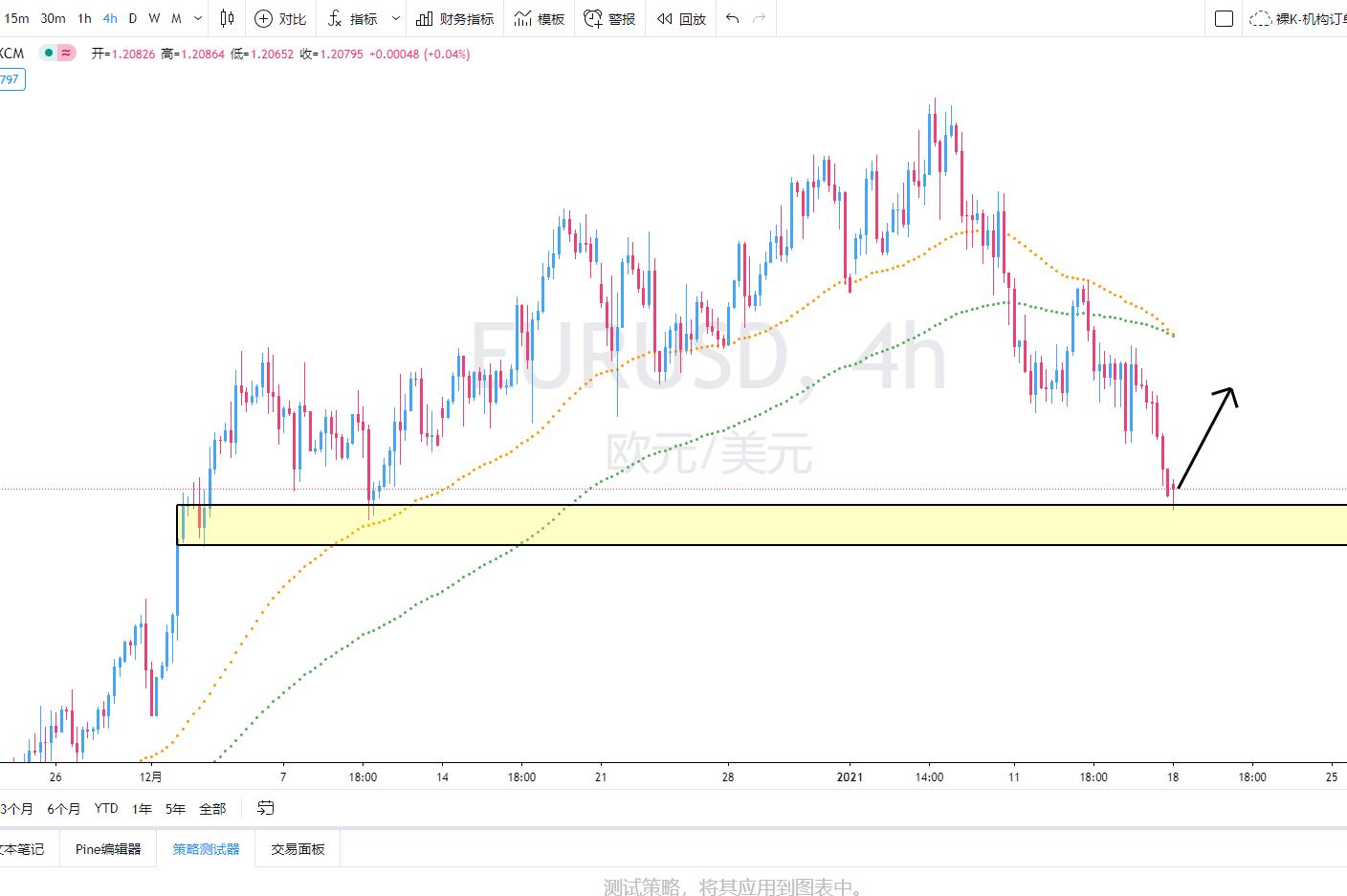Image resolution: width=1347 pixels, height=896 pixels.
Task: Set the date range to 全部
Action: 212,808
